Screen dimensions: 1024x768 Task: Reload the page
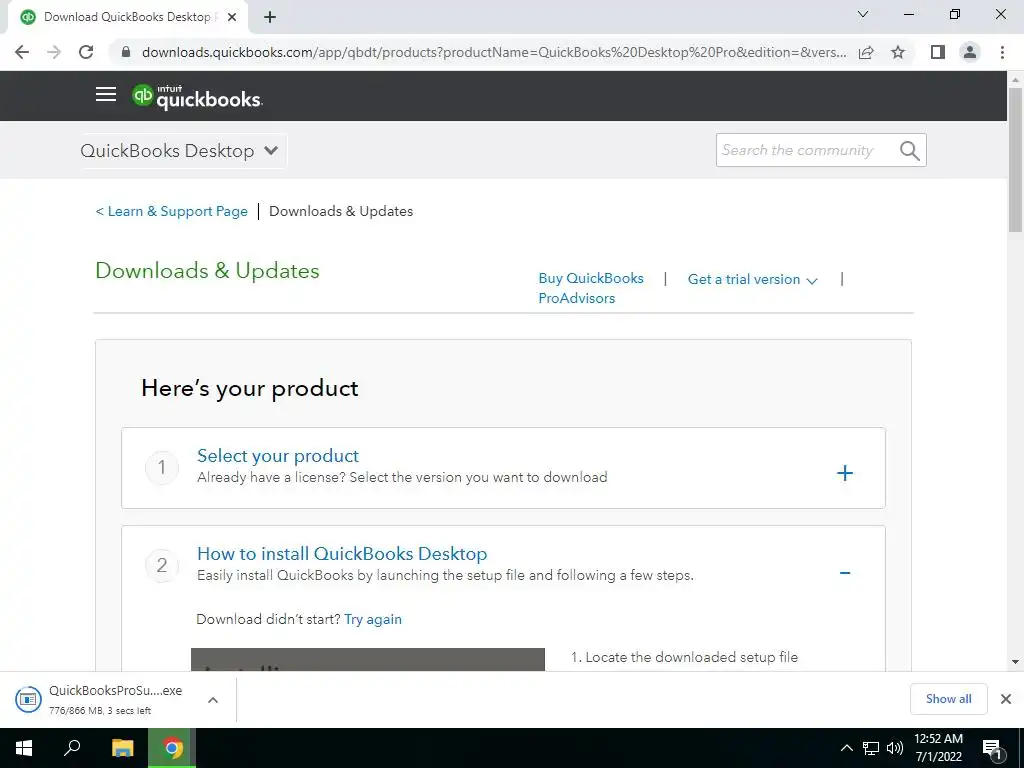(86, 52)
